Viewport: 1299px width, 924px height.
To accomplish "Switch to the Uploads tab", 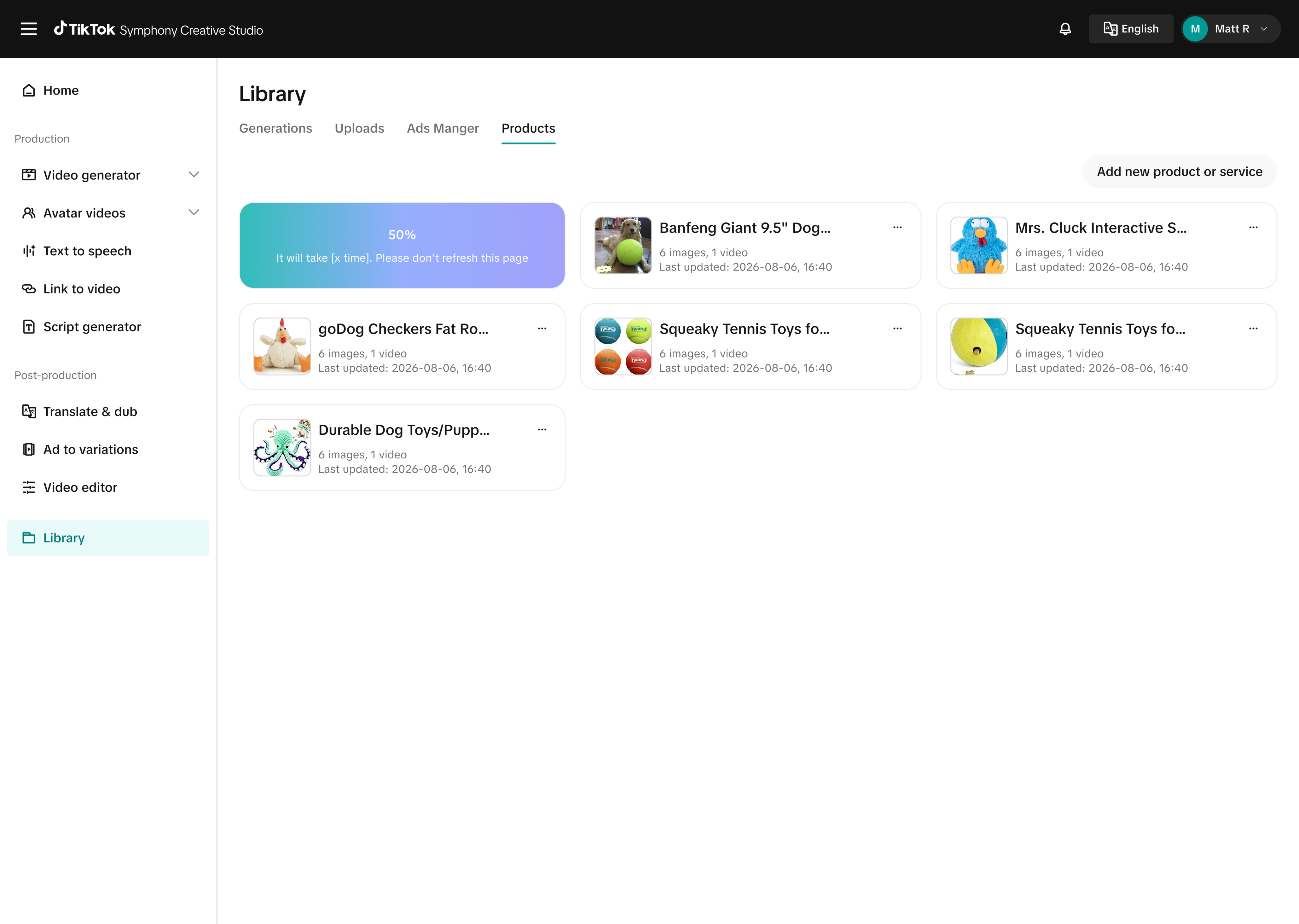I will tap(359, 128).
